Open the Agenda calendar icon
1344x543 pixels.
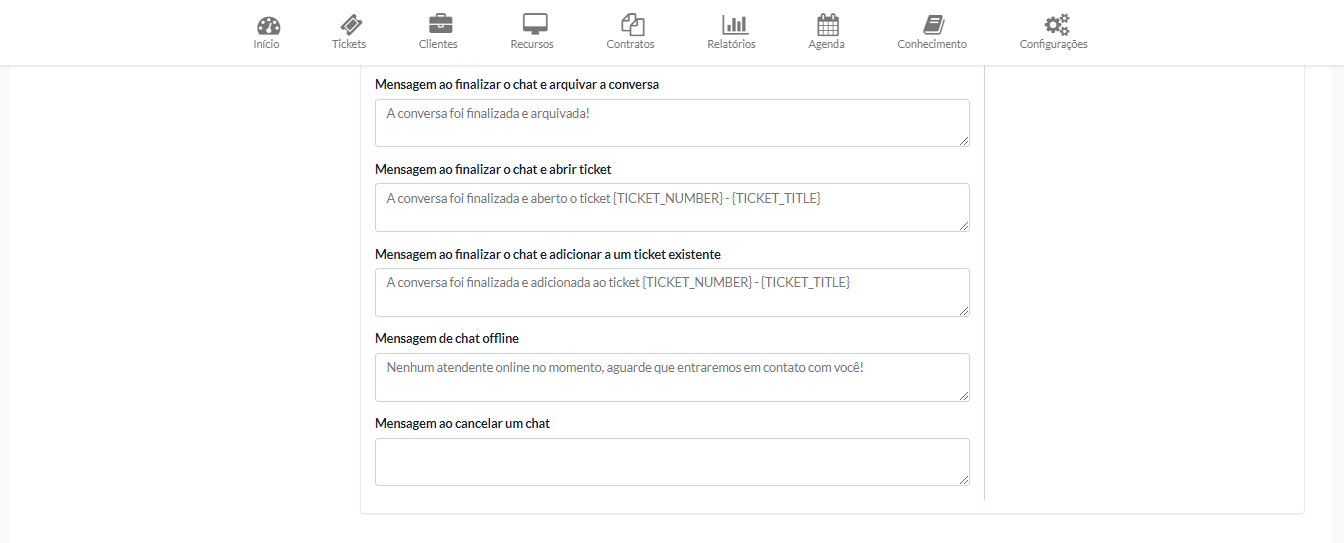click(x=828, y=25)
